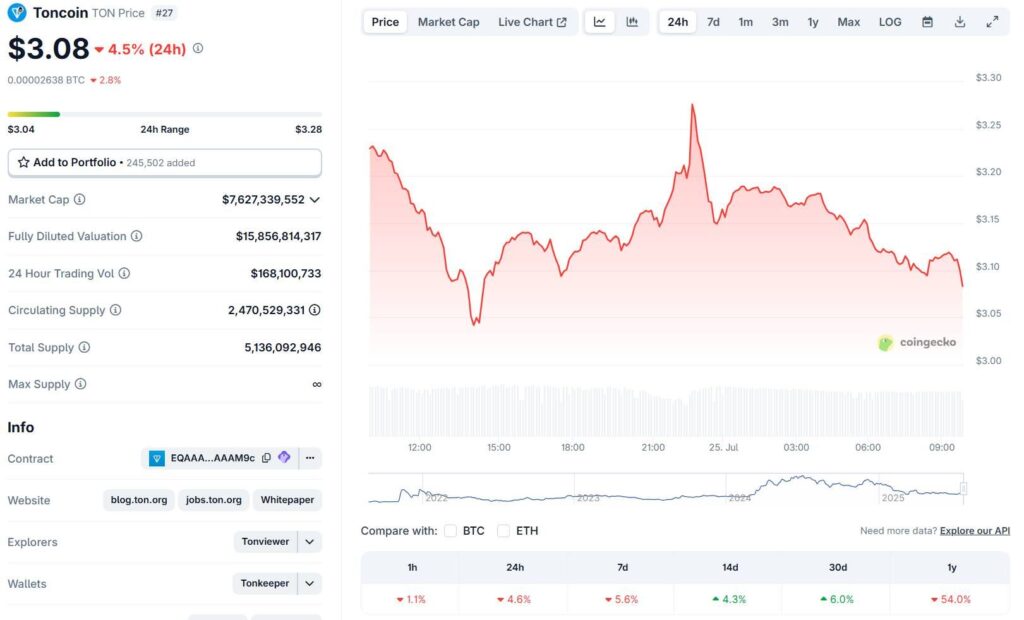This screenshot has height=620, width=1024.
Task: Open the Tonviewer explorers dropdown
Action: (310, 542)
